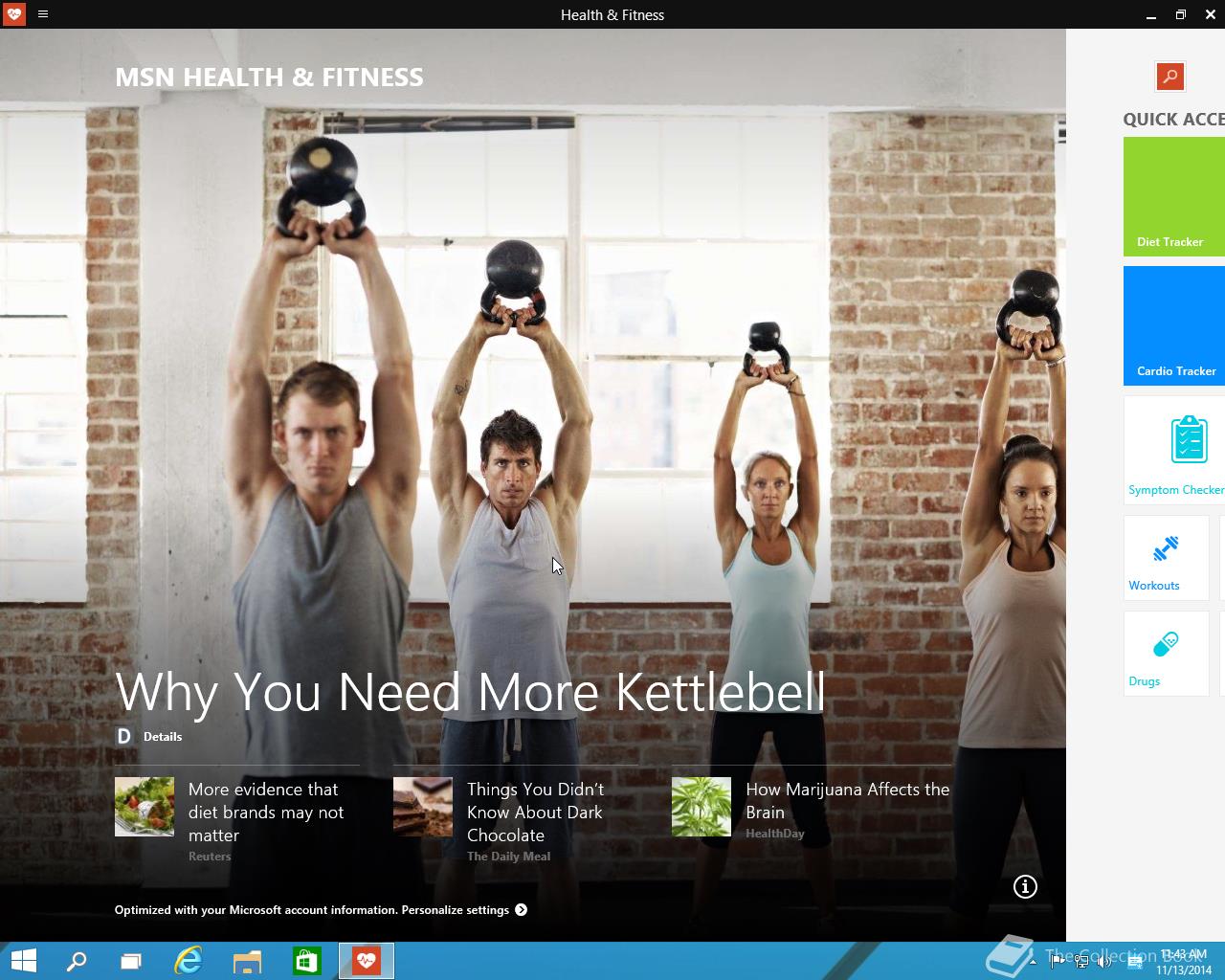
Task: Launch Internet Explorer from taskbar
Action: click(189, 961)
